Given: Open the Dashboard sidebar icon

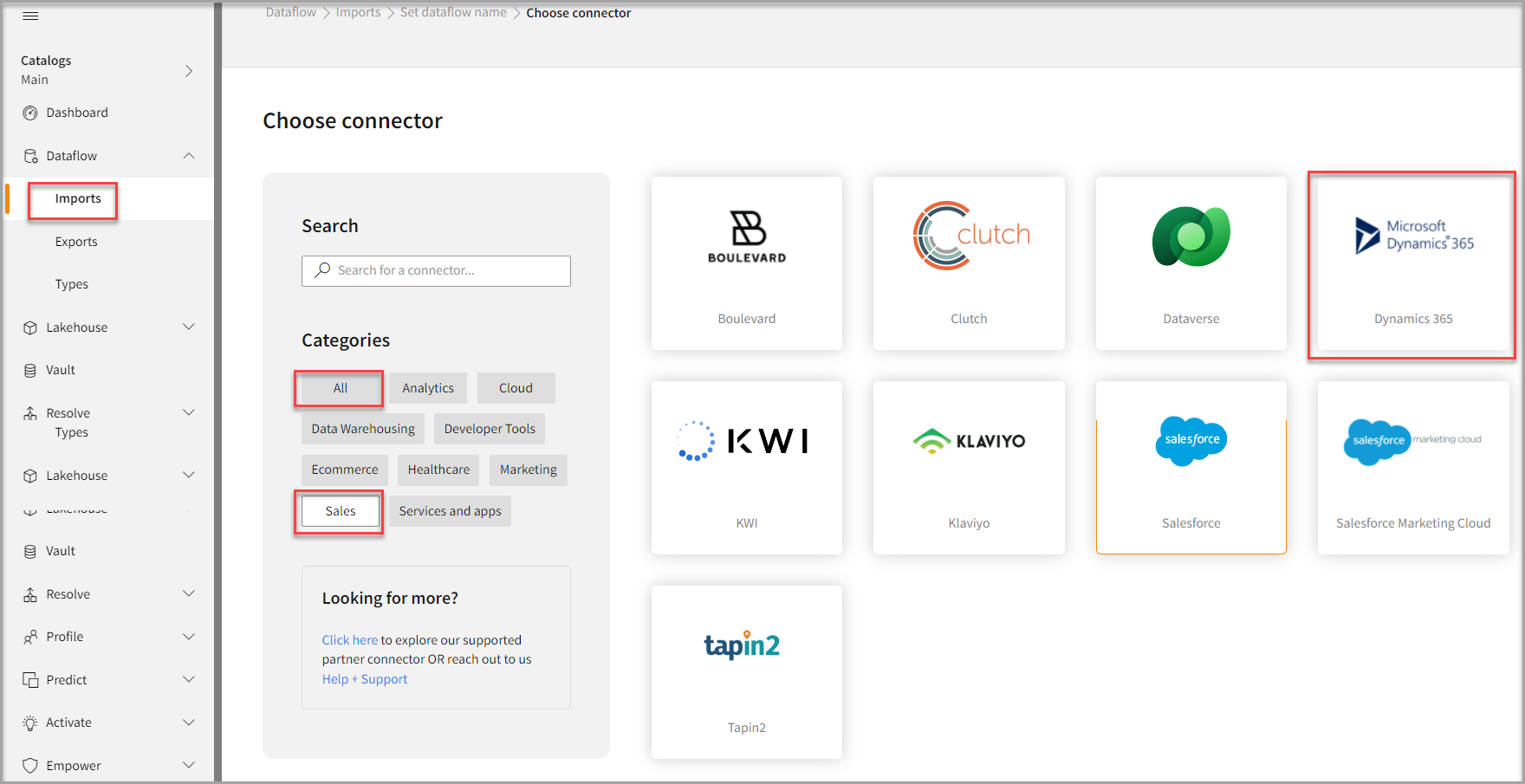Looking at the screenshot, I should coord(30,113).
